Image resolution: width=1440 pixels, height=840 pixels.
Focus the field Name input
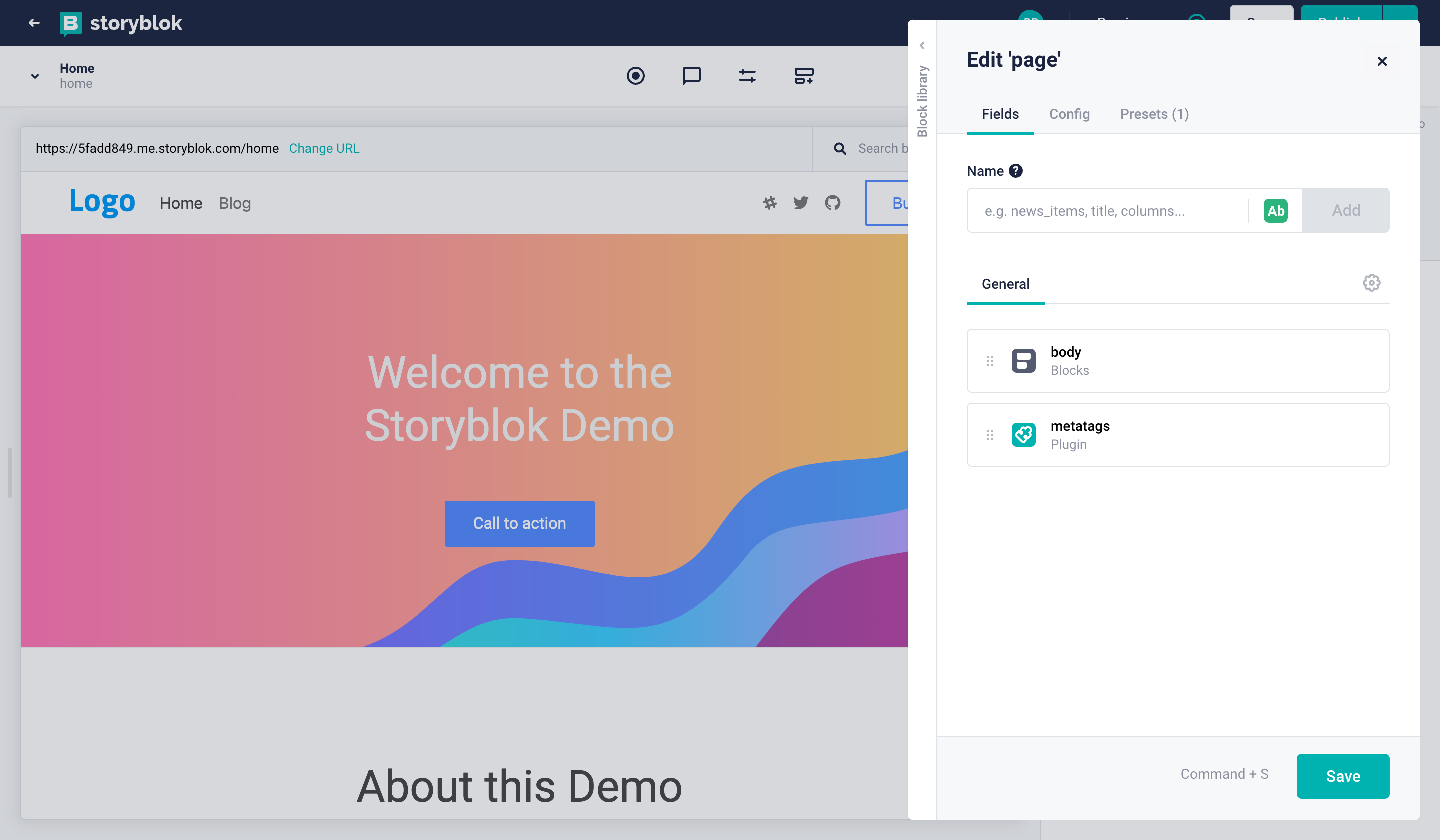point(1107,211)
